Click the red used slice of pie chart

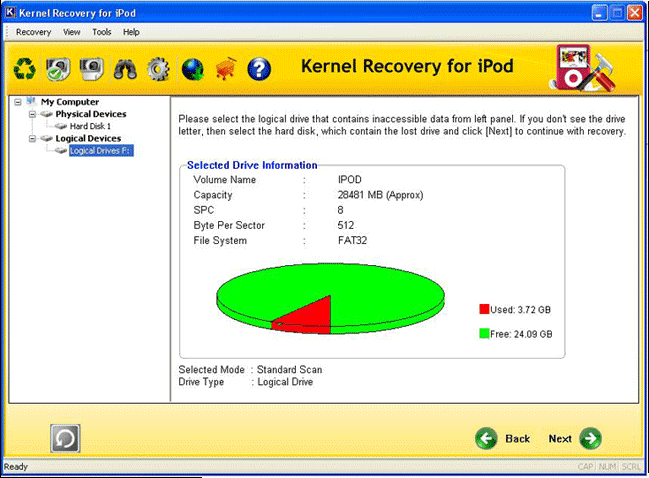[x=312, y=317]
